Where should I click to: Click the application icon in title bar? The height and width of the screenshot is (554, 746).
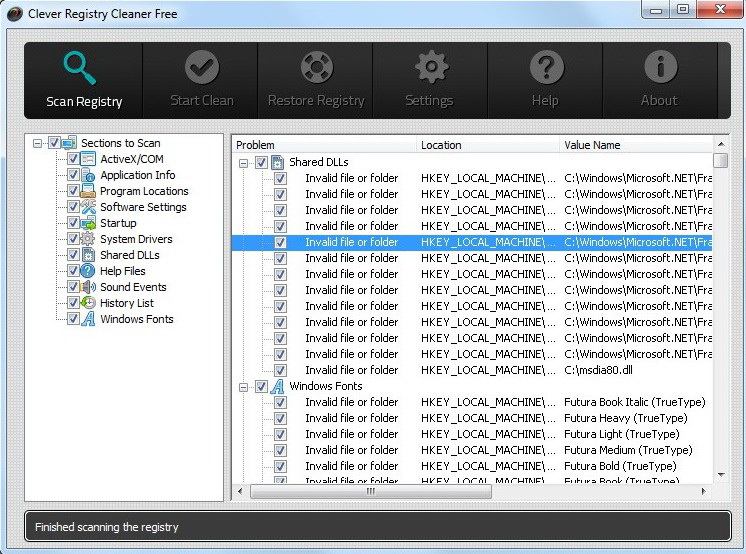pos(15,14)
